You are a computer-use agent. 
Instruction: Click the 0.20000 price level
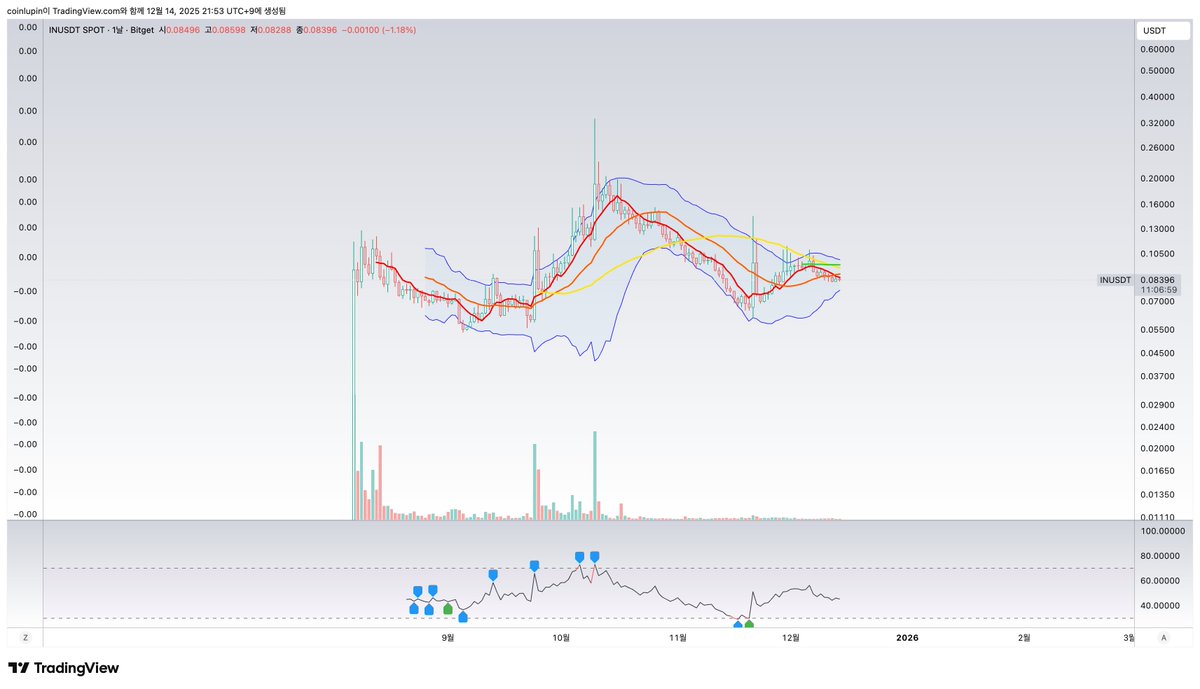[1157, 179]
